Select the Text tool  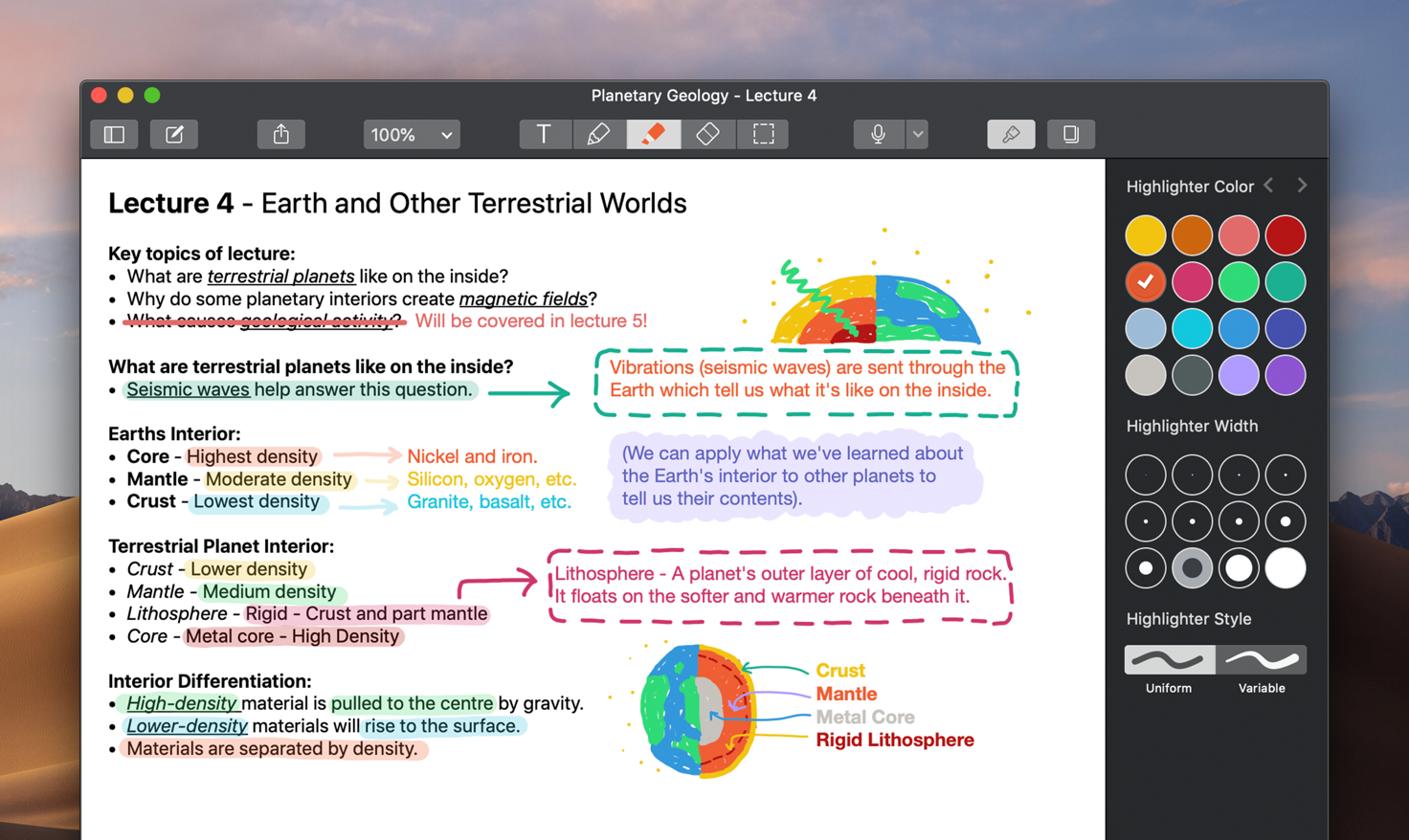click(x=544, y=135)
